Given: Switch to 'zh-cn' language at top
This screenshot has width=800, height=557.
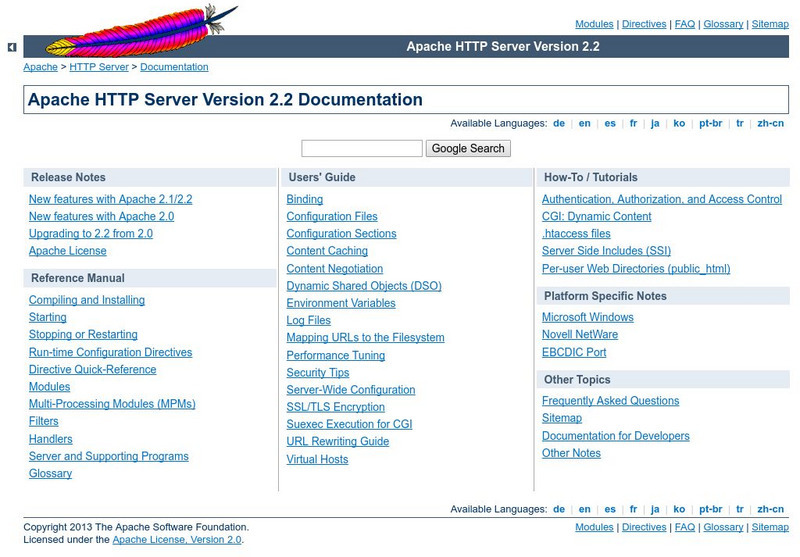Looking at the screenshot, I should 770,123.
